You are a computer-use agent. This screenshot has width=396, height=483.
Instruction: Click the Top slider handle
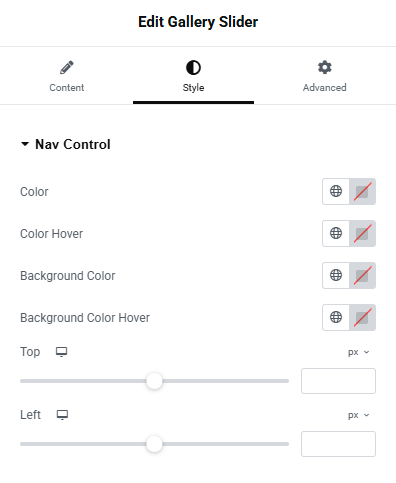click(x=154, y=381)
